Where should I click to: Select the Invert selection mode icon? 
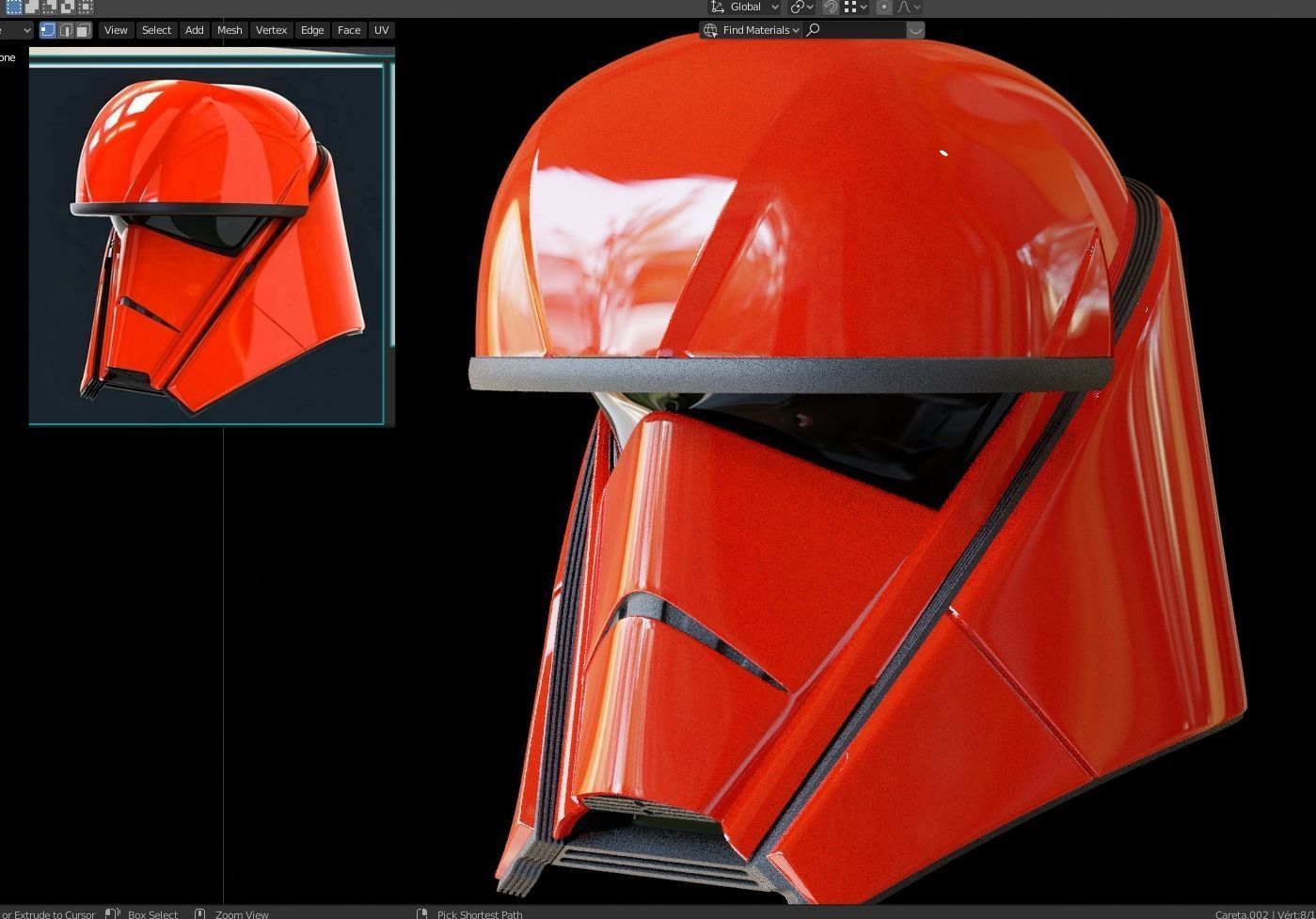(x=68, y=7)
